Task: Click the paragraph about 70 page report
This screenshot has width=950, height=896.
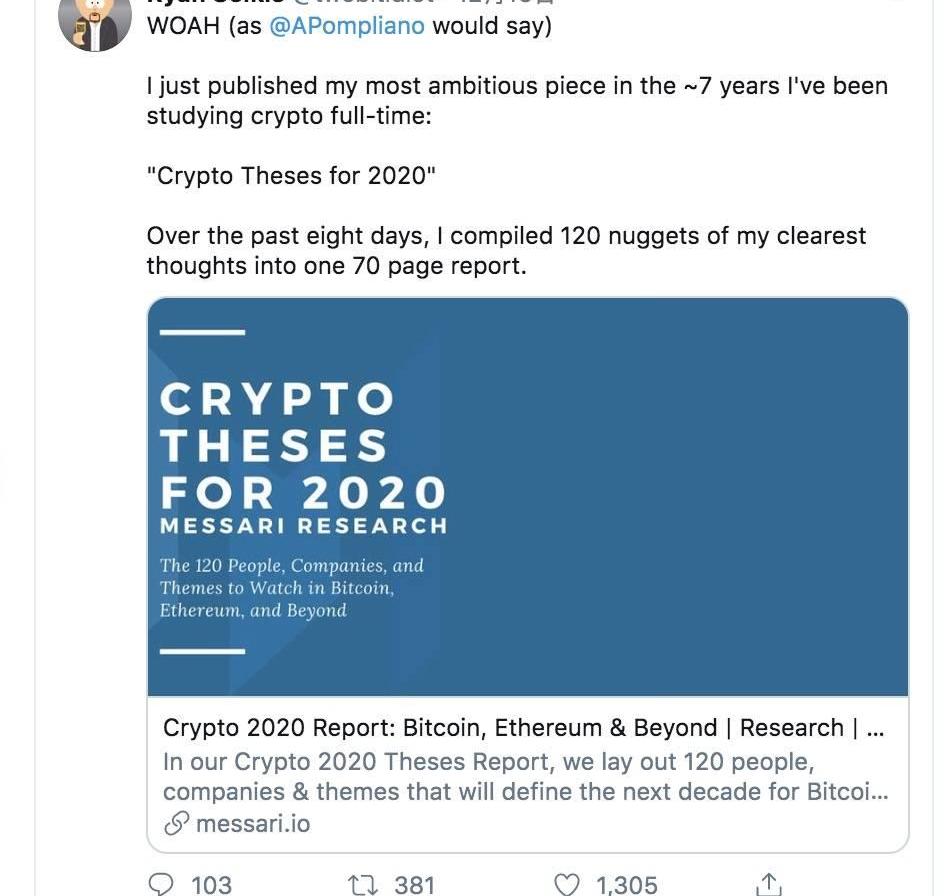Action: click(506, 251)
